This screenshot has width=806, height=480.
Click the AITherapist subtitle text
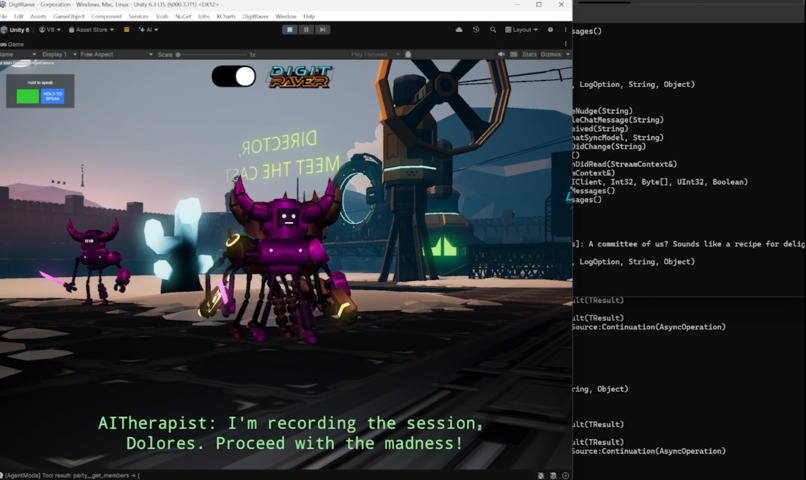[291, 433]
